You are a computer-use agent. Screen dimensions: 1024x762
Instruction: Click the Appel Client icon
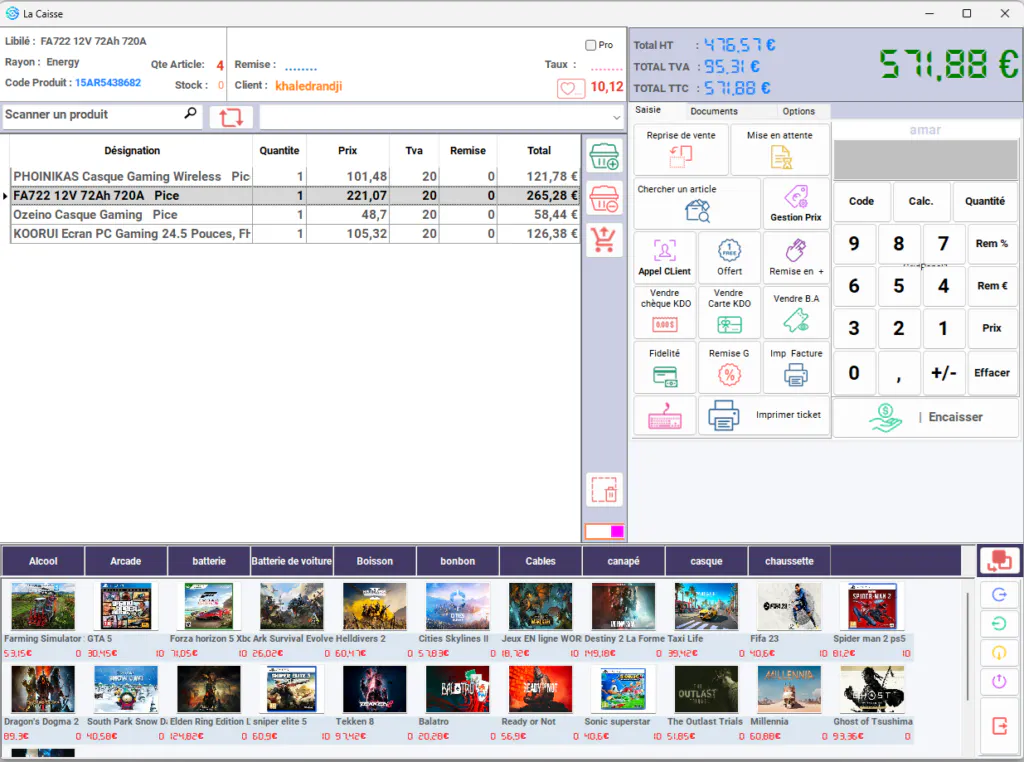pyautogui.click(x=664, y=250)
